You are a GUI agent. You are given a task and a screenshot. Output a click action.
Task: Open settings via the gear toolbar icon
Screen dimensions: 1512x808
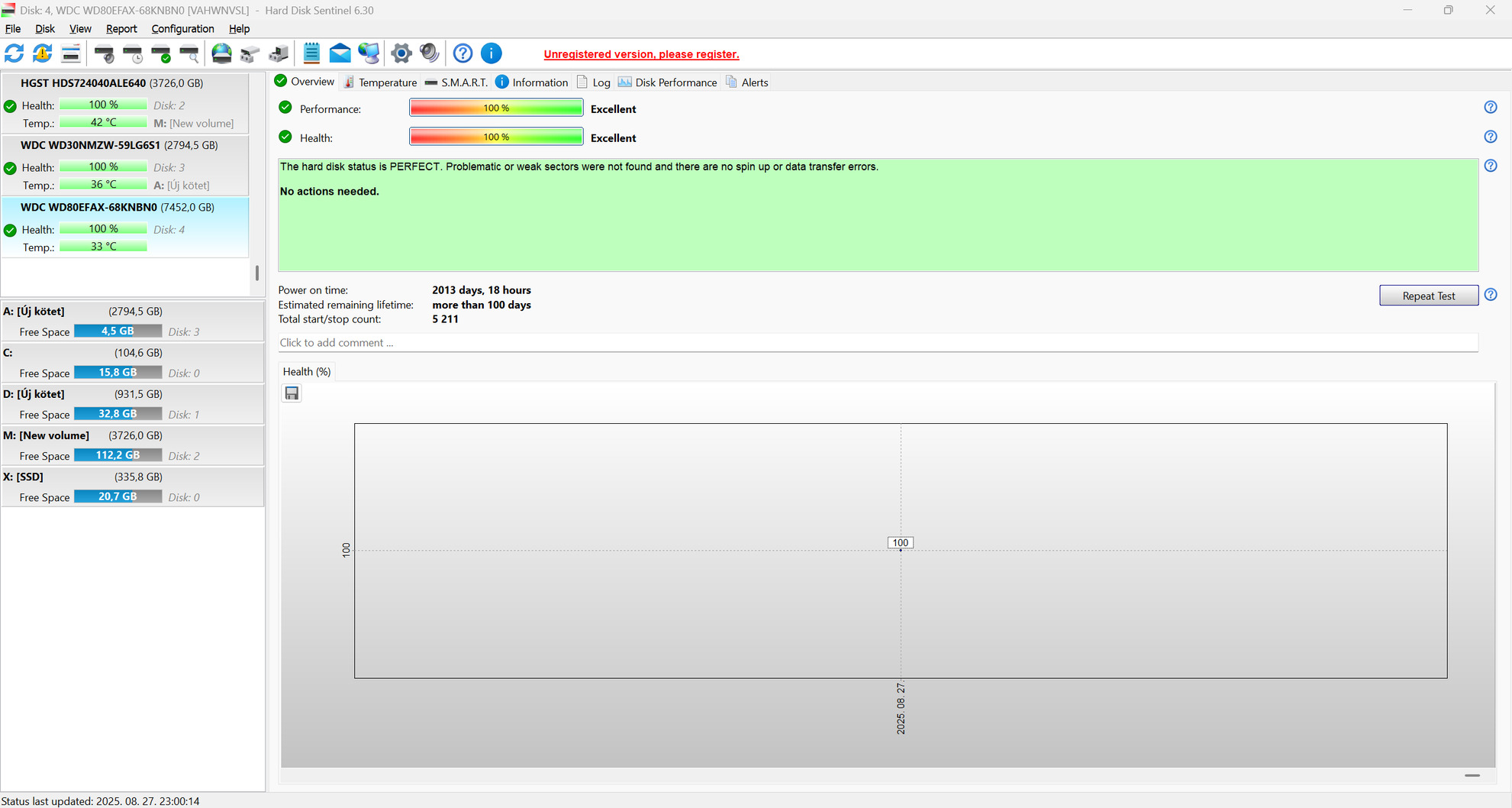point(401,53)
